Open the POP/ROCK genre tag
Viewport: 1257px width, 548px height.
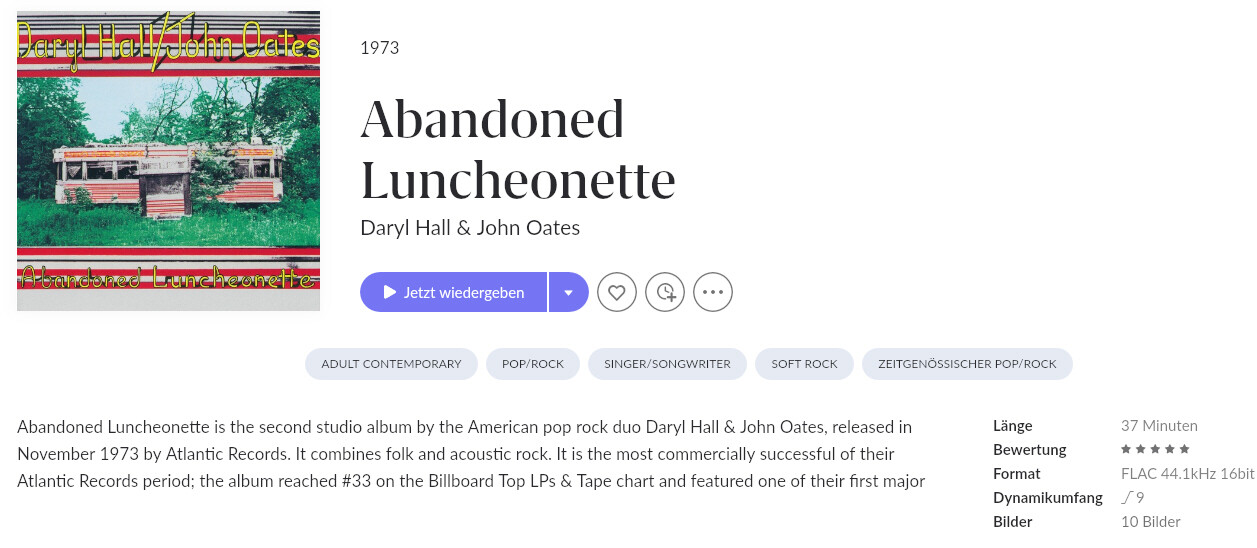(533, 364)
